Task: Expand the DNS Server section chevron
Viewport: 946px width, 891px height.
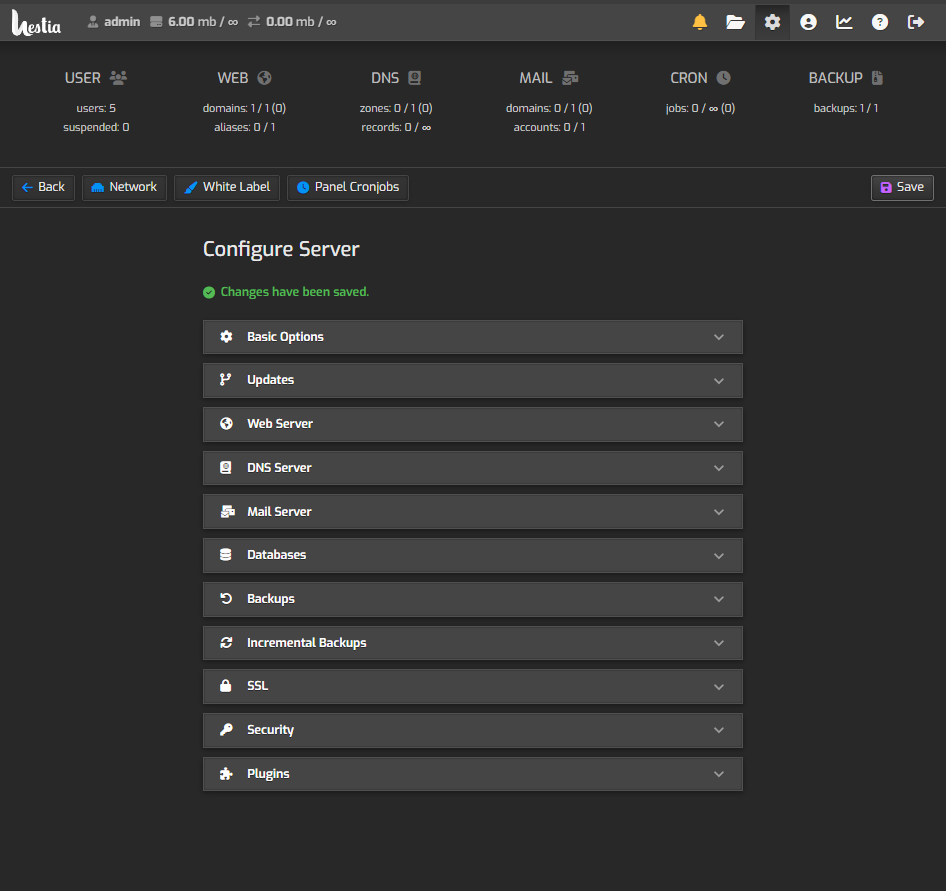Action: point(719,468)
